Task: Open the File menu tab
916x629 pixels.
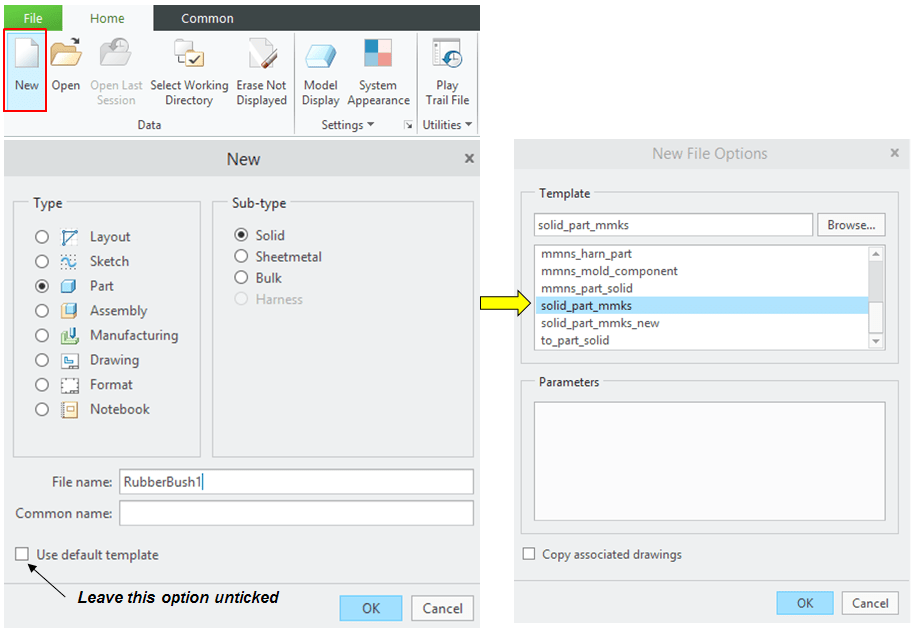Action: tap(33, 18)
